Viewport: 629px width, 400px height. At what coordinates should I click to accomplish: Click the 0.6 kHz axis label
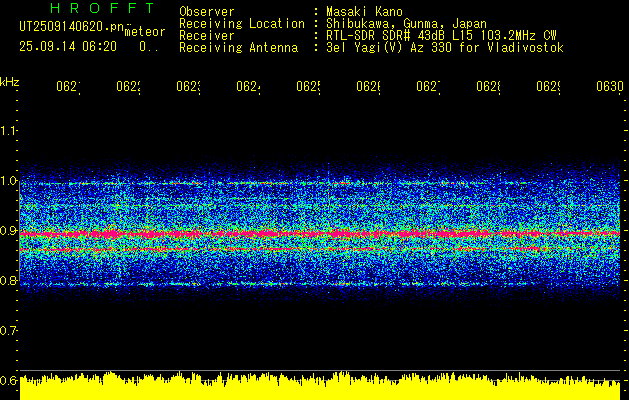[x=8, y=380]
